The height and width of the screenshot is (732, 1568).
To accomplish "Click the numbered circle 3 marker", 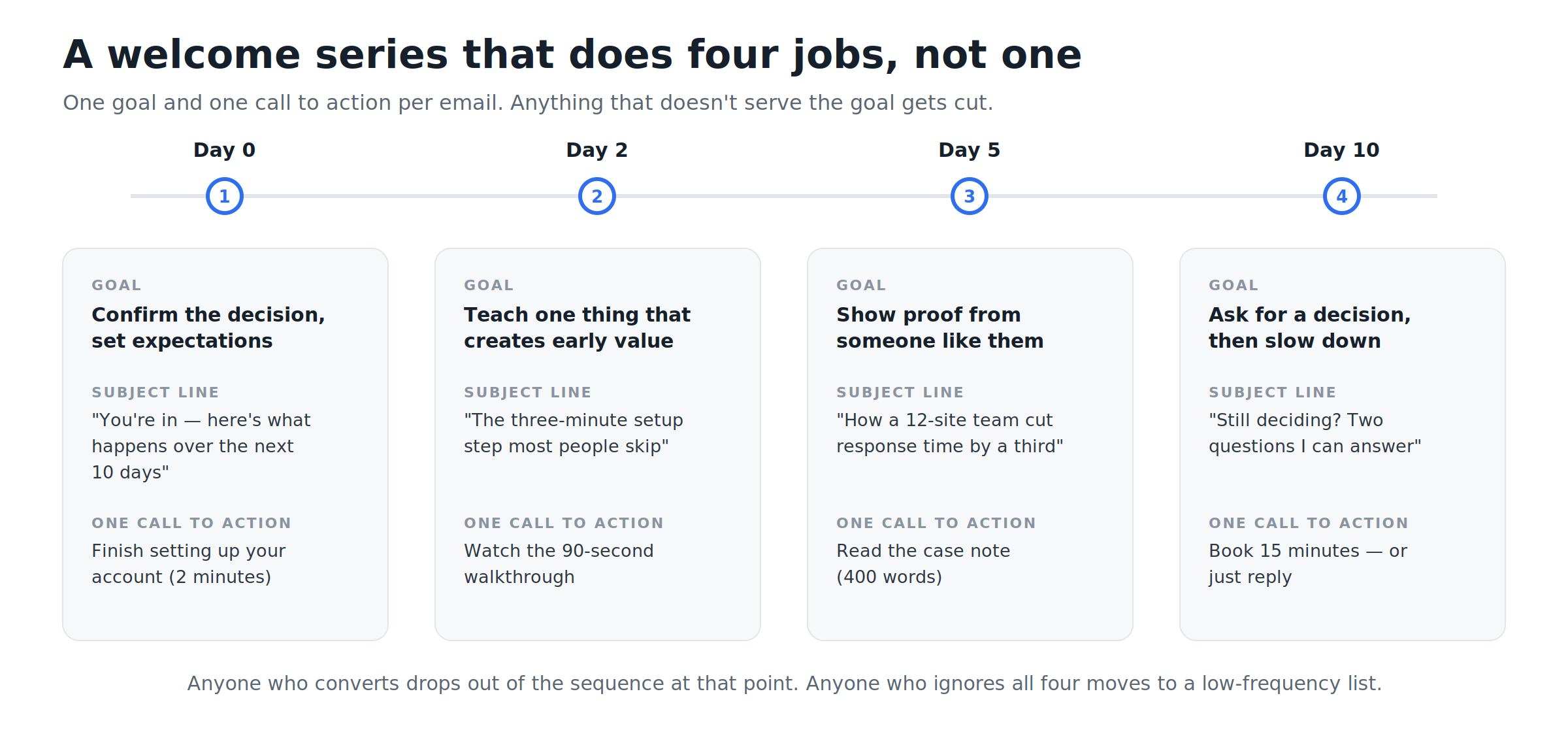I will coord(970,196).
